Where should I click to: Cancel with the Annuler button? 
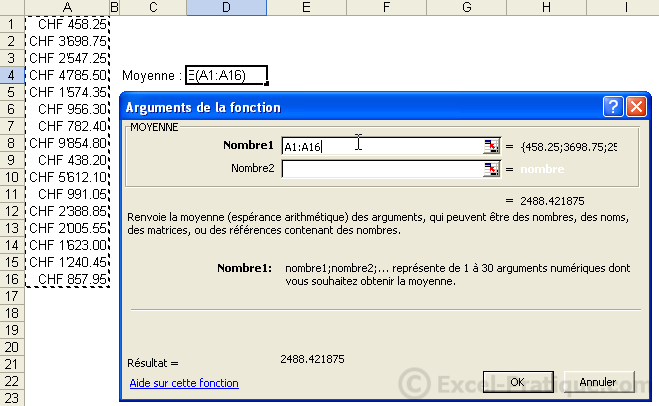(598, 382)
